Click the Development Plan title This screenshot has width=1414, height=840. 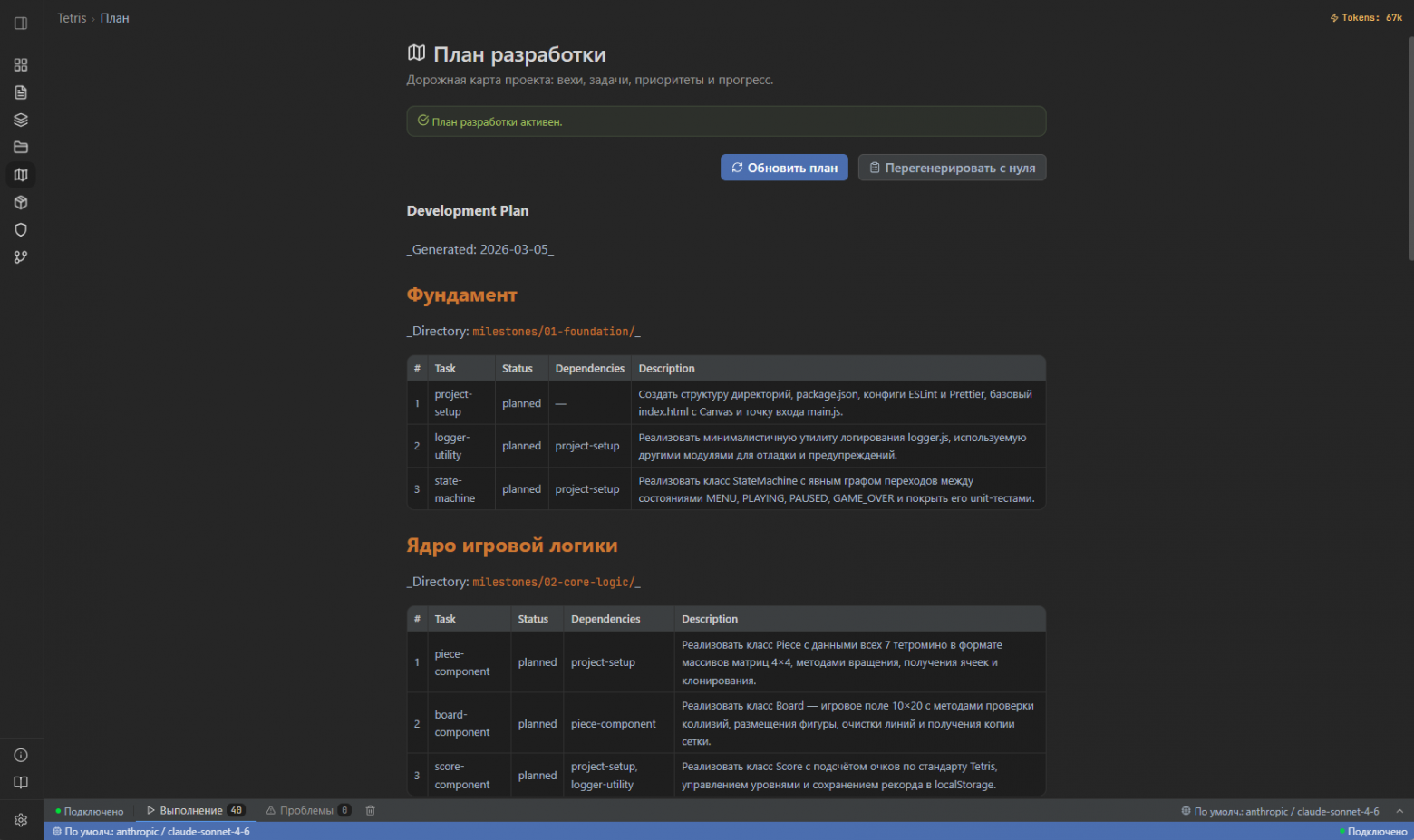coord(468,210)
